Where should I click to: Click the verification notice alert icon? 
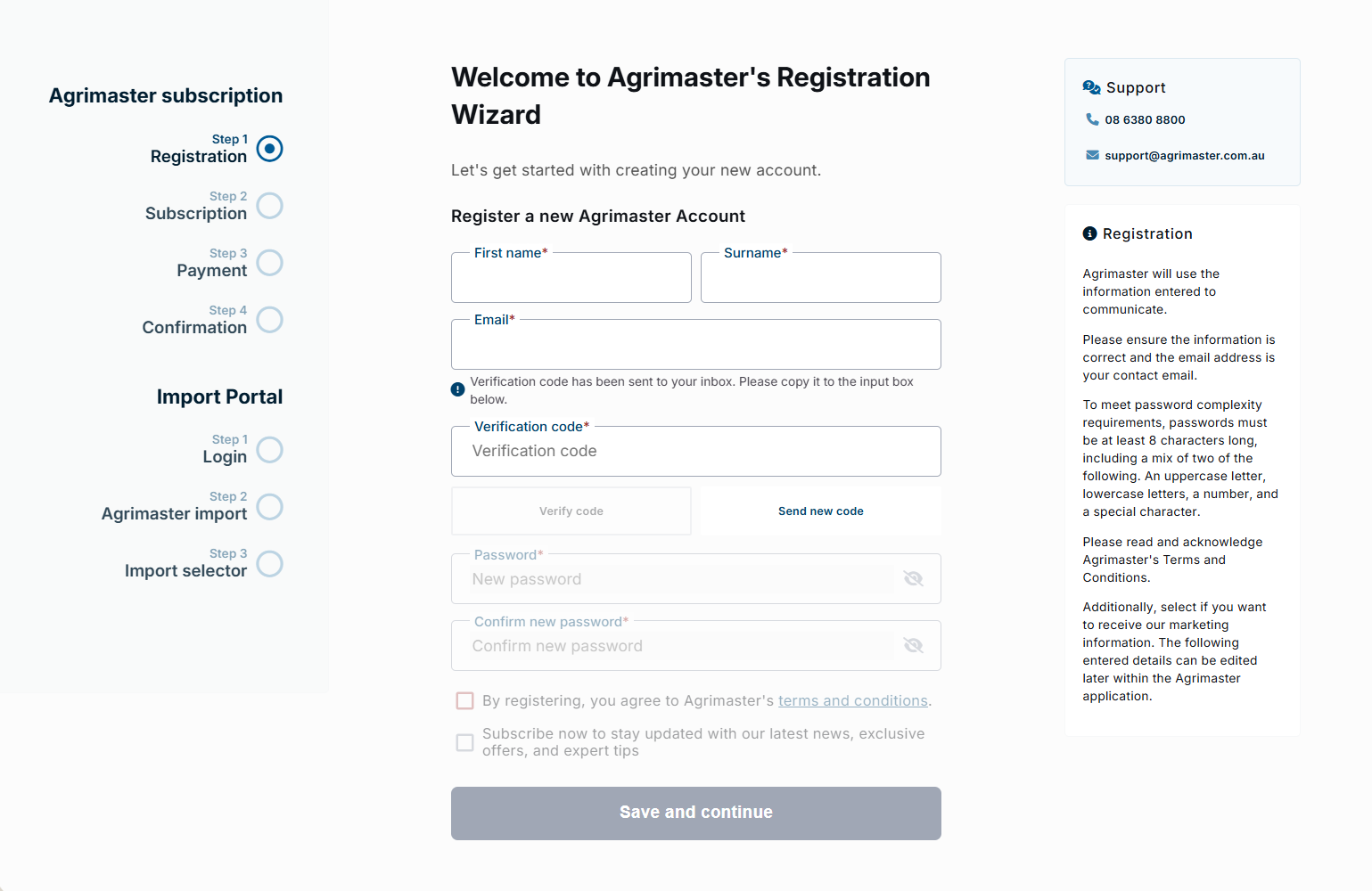tap(457, 389)
